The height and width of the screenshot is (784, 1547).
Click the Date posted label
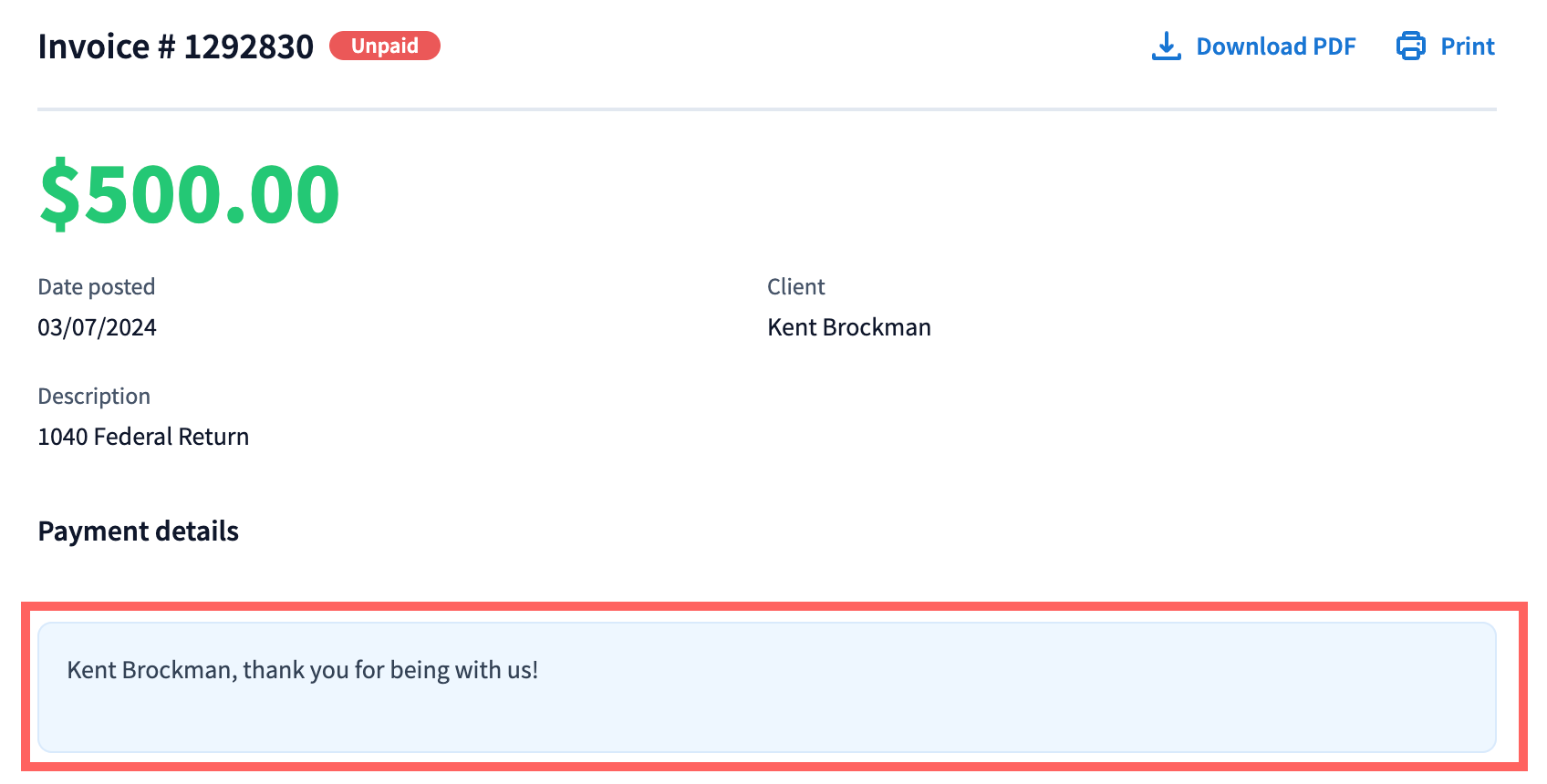point(96,287)
